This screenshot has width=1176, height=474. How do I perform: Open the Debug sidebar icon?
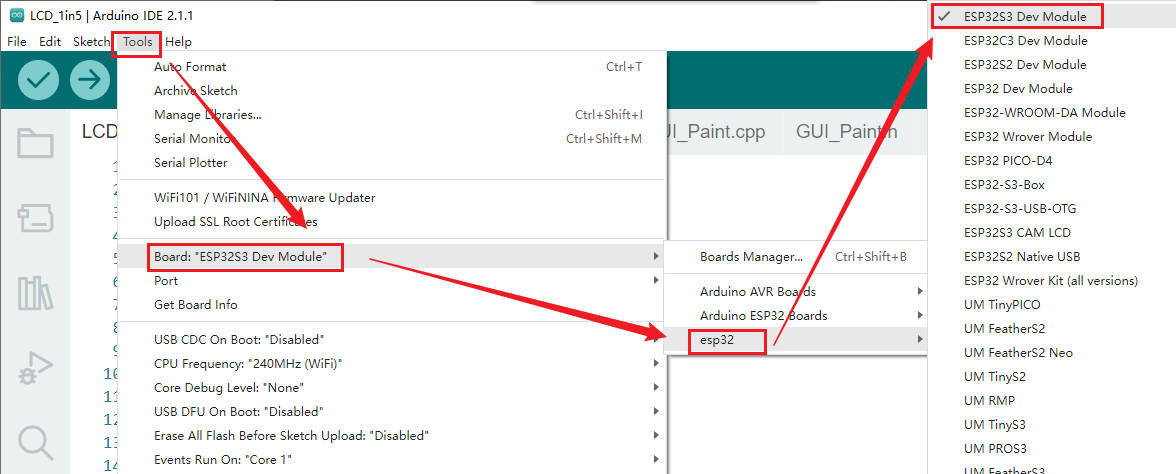[x=35, y=368]
